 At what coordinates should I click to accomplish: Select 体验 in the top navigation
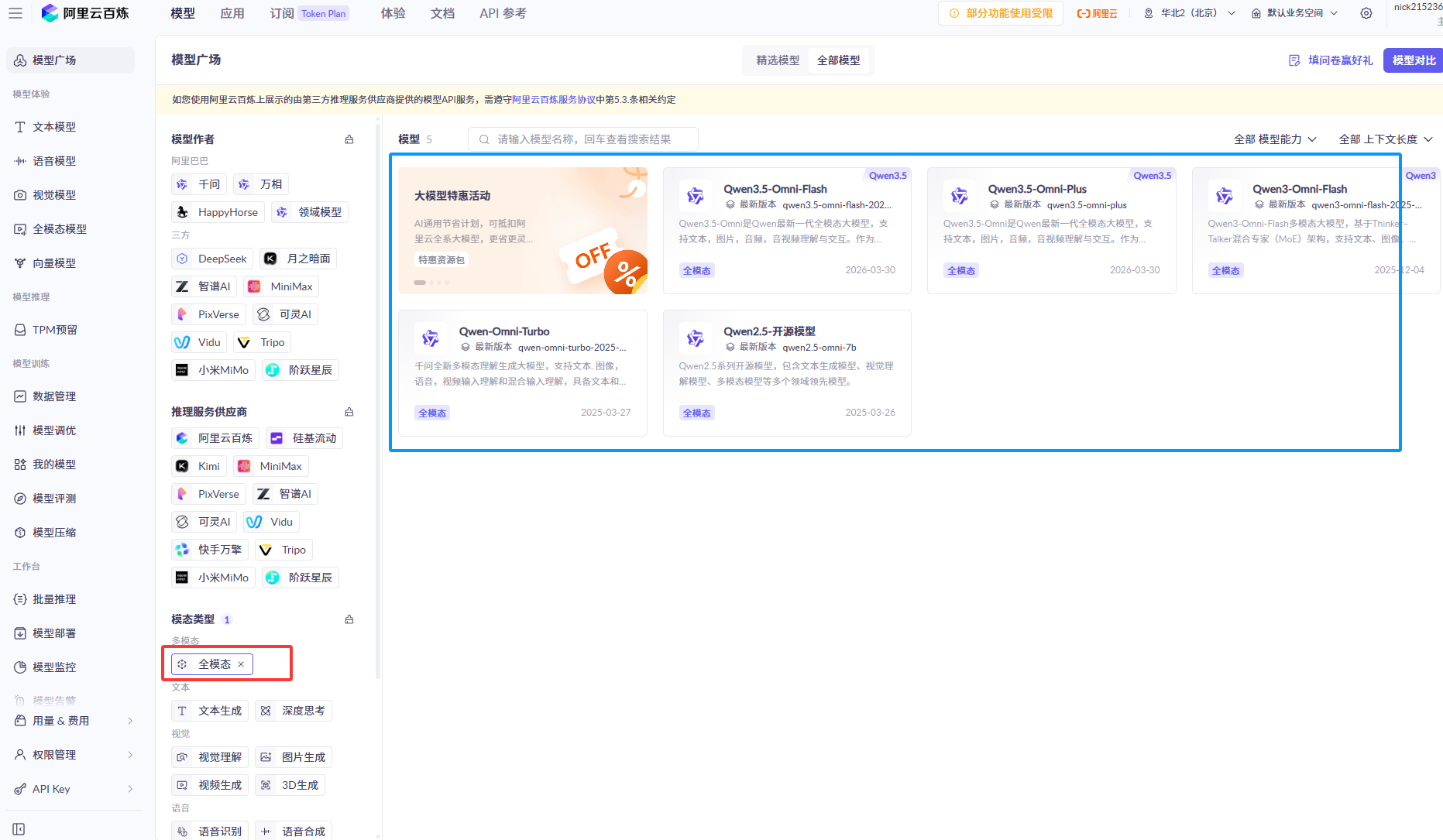click(393, 13)
